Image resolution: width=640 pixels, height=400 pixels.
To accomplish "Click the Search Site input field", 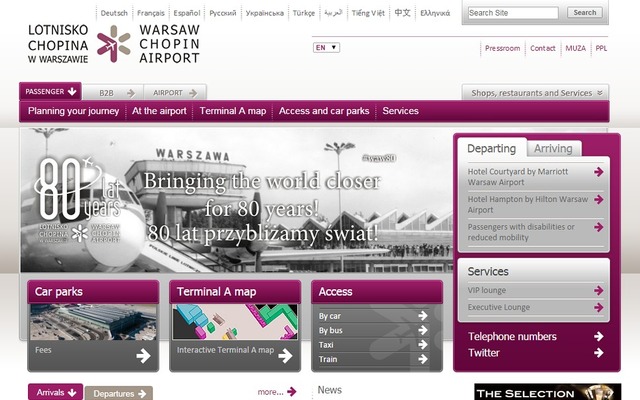I will point(513,13).
